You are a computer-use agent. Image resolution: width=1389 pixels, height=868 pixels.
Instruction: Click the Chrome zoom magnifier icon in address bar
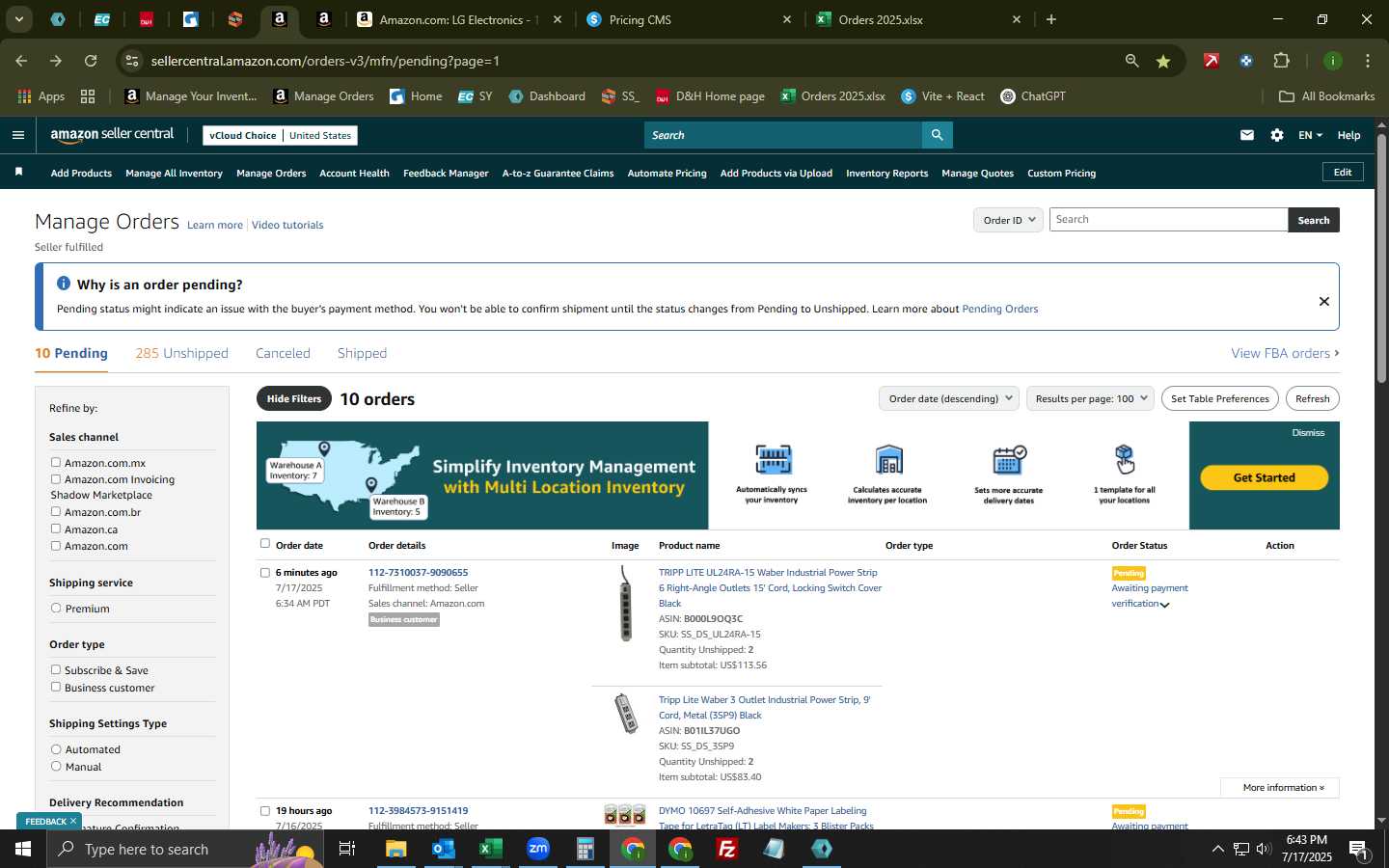click(x=1131, y=61)
